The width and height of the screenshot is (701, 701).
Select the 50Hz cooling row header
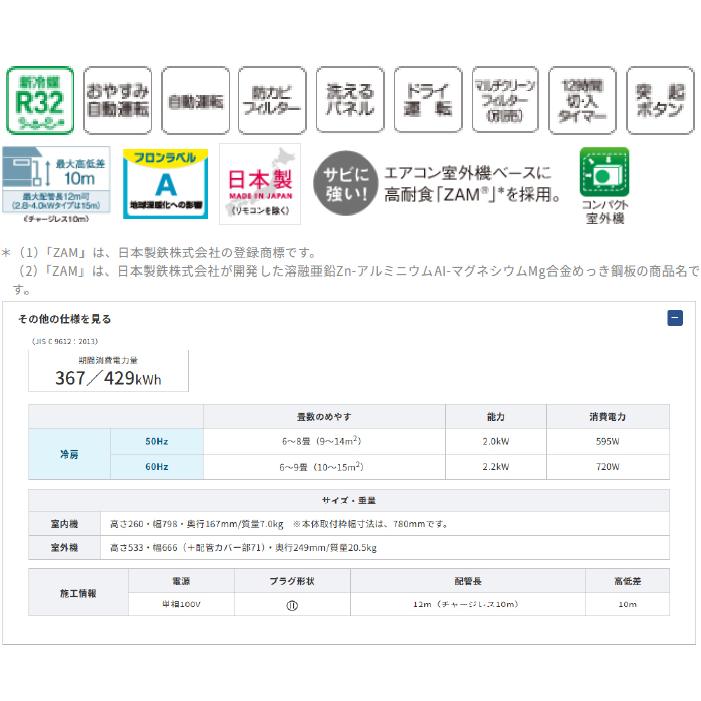coord(156,442)
